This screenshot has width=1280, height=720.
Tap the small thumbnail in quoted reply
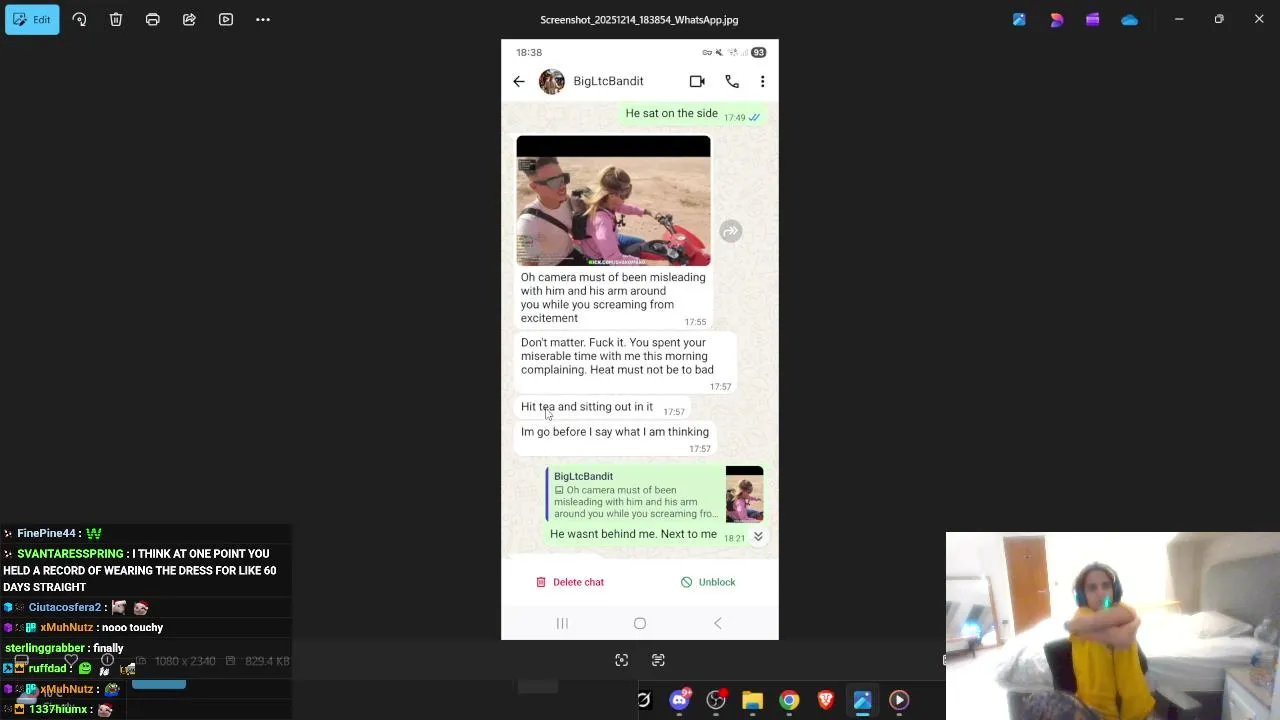pos(744,495)
